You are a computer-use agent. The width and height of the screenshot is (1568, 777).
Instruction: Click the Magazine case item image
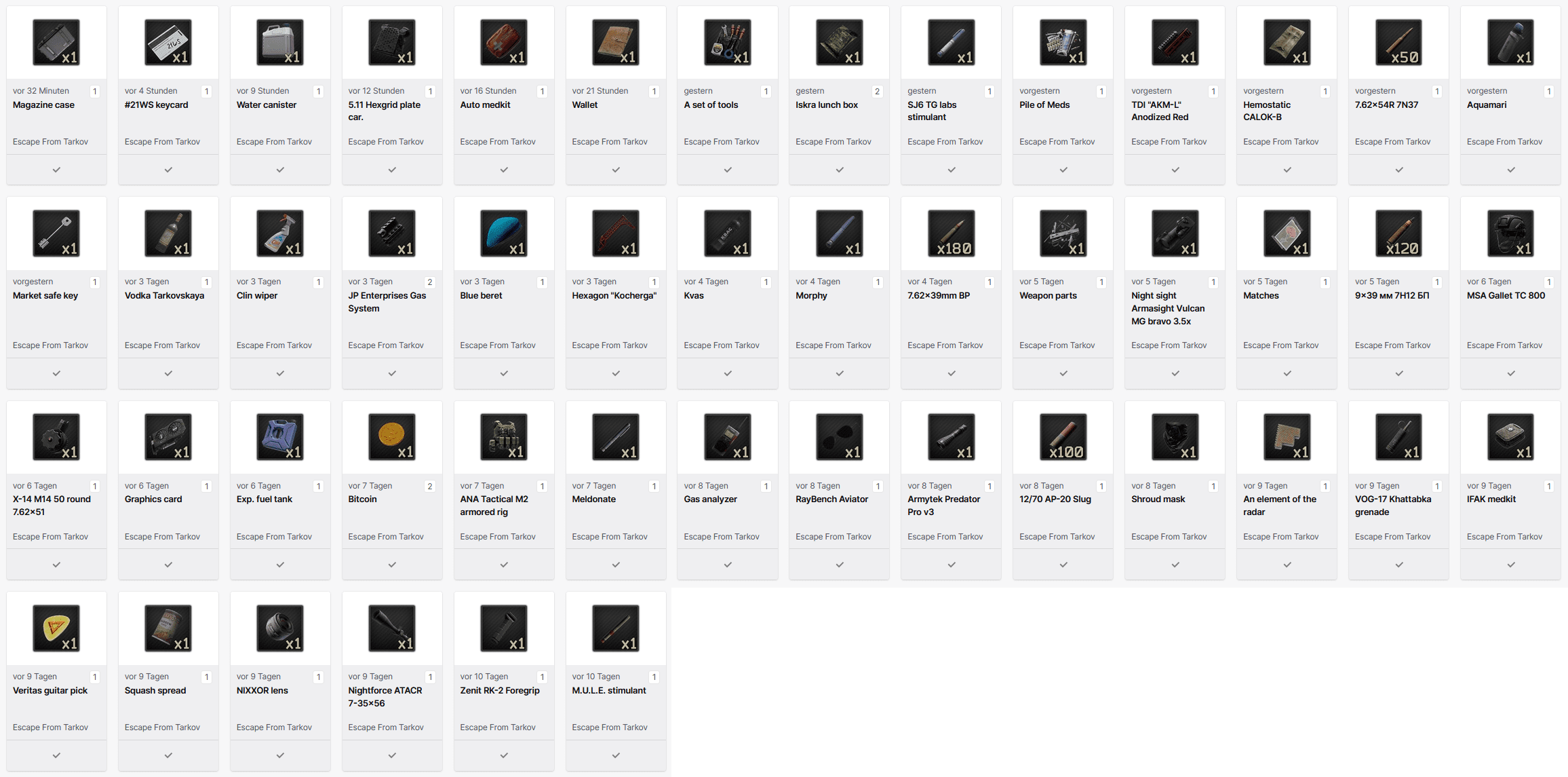pyautogui.click(x=56, y=42)
